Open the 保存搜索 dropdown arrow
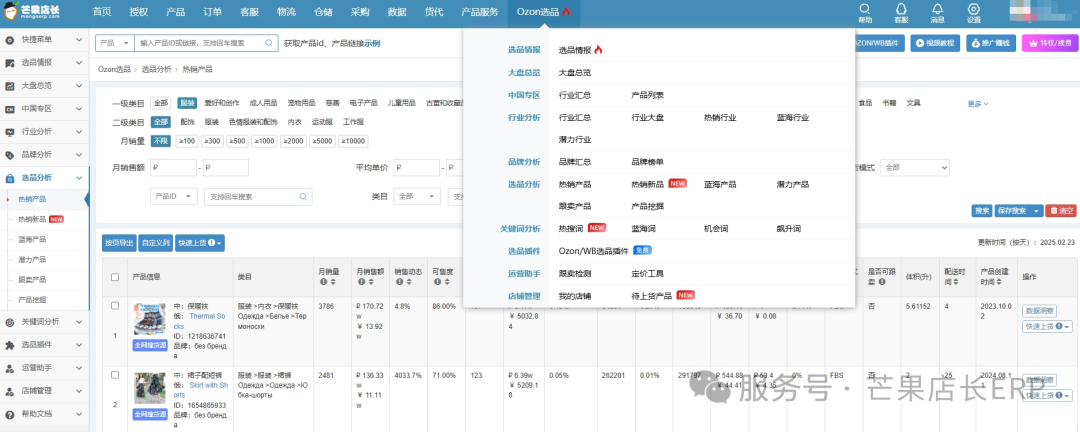Screen dimensions: 1080x432 [1037, 211]
